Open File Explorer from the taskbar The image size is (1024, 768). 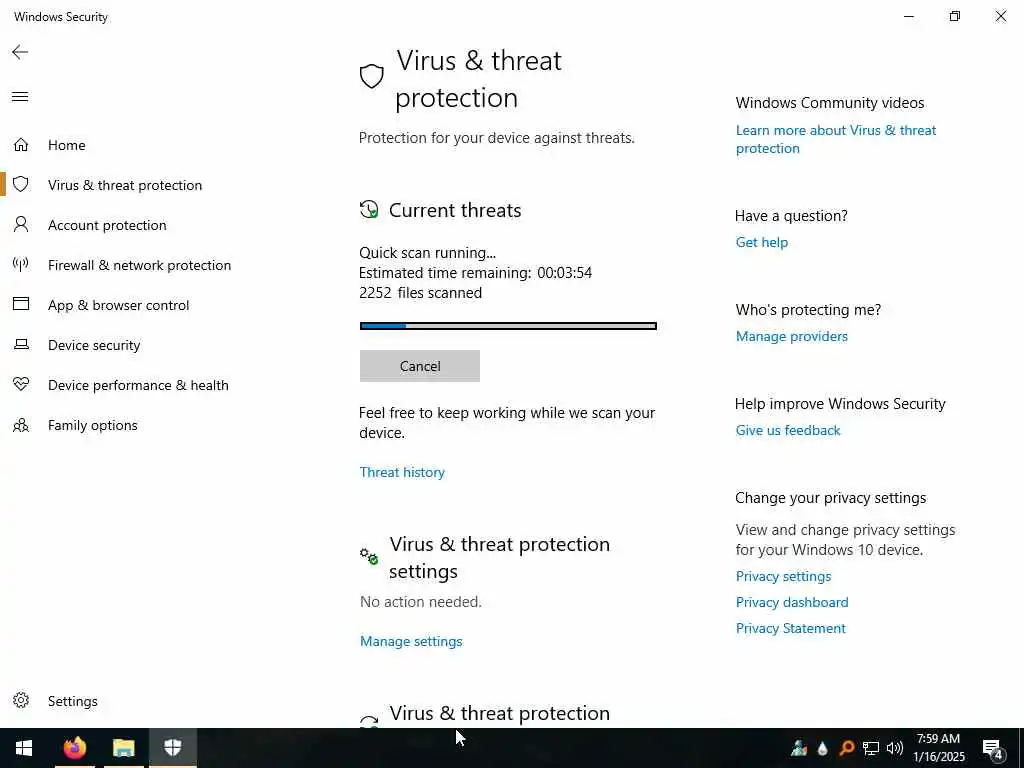tap(123, 748)
